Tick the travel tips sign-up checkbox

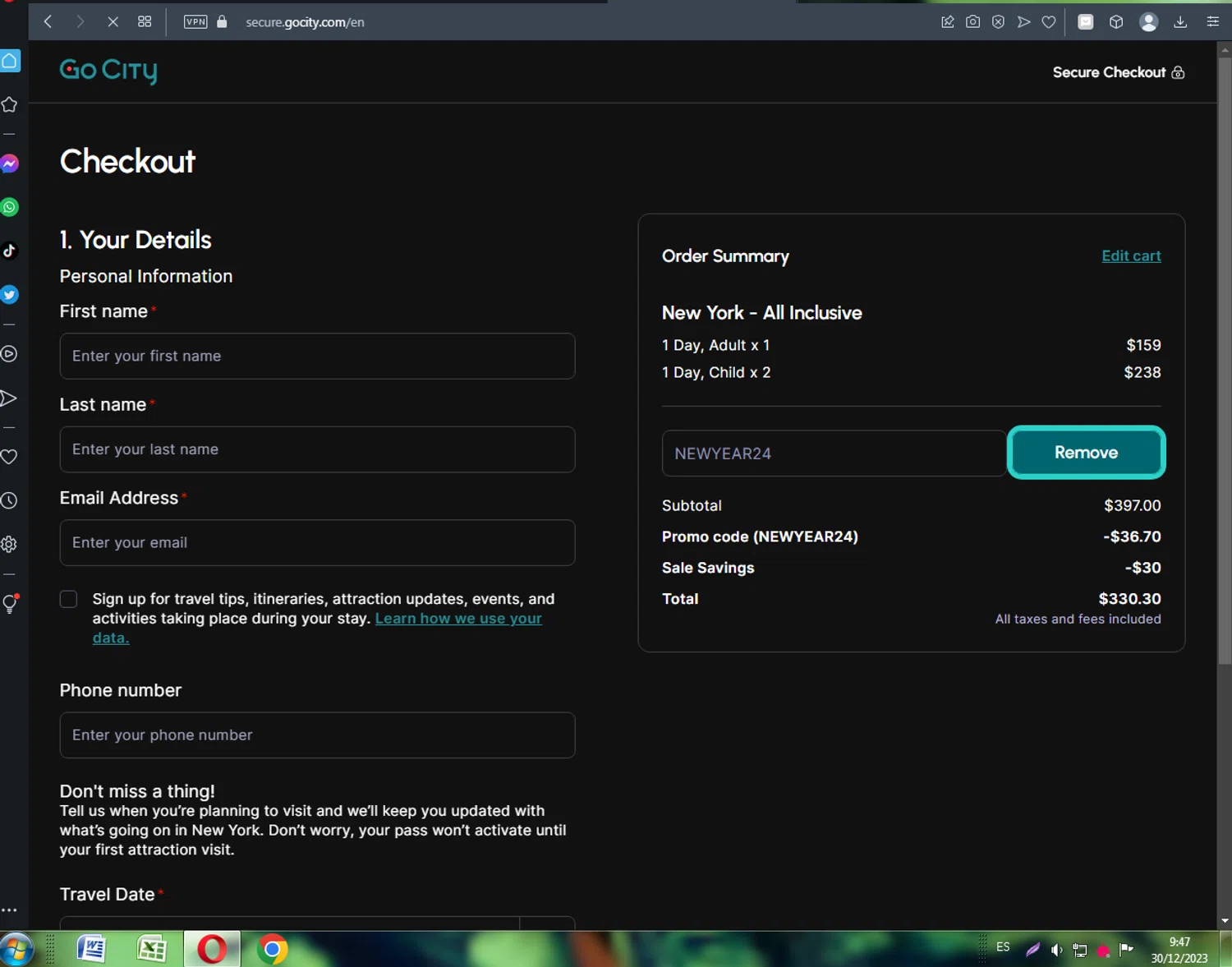[x=69, y=599]
